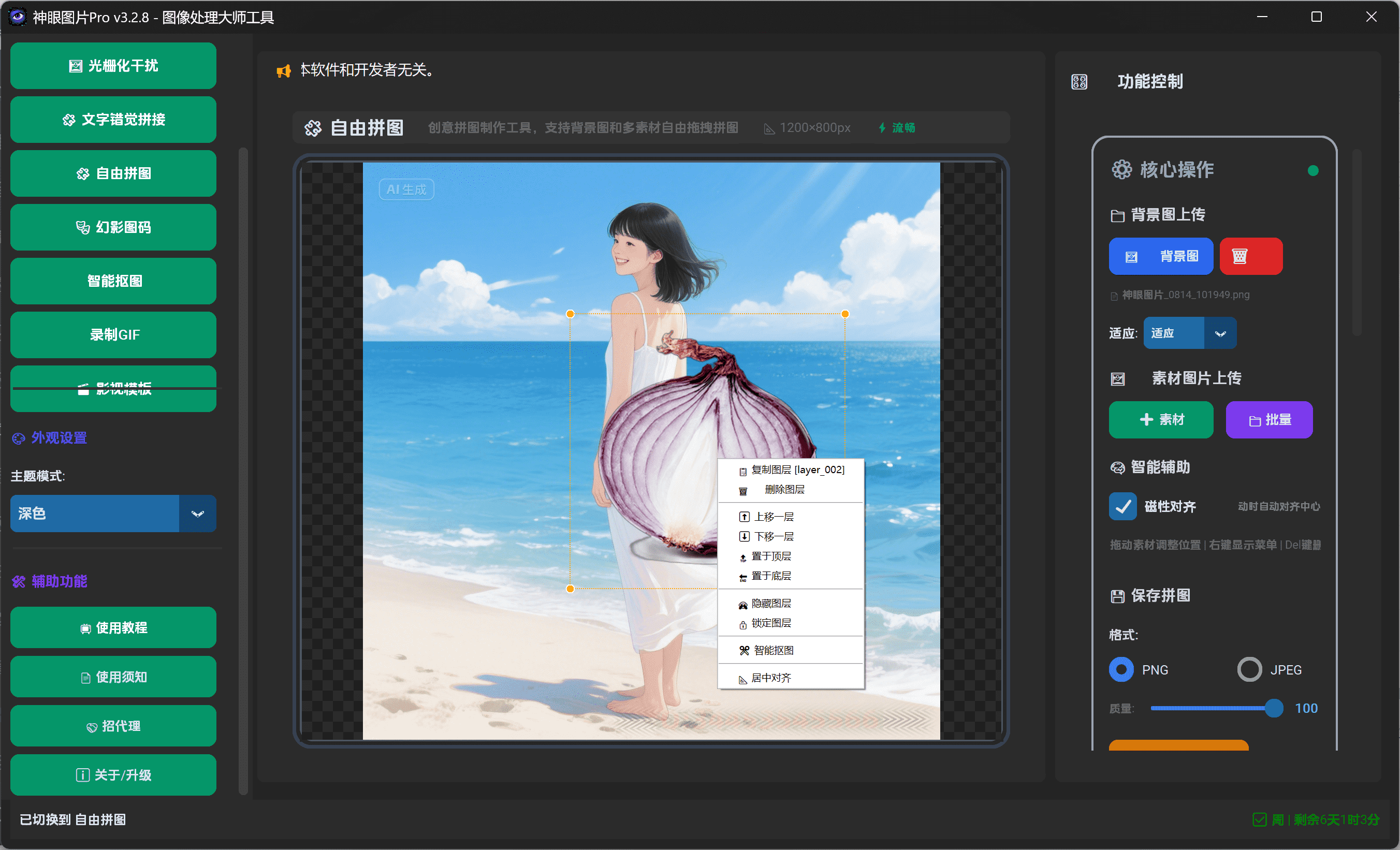Click 隐藏图层 in context menu

(x=771, y=604)
